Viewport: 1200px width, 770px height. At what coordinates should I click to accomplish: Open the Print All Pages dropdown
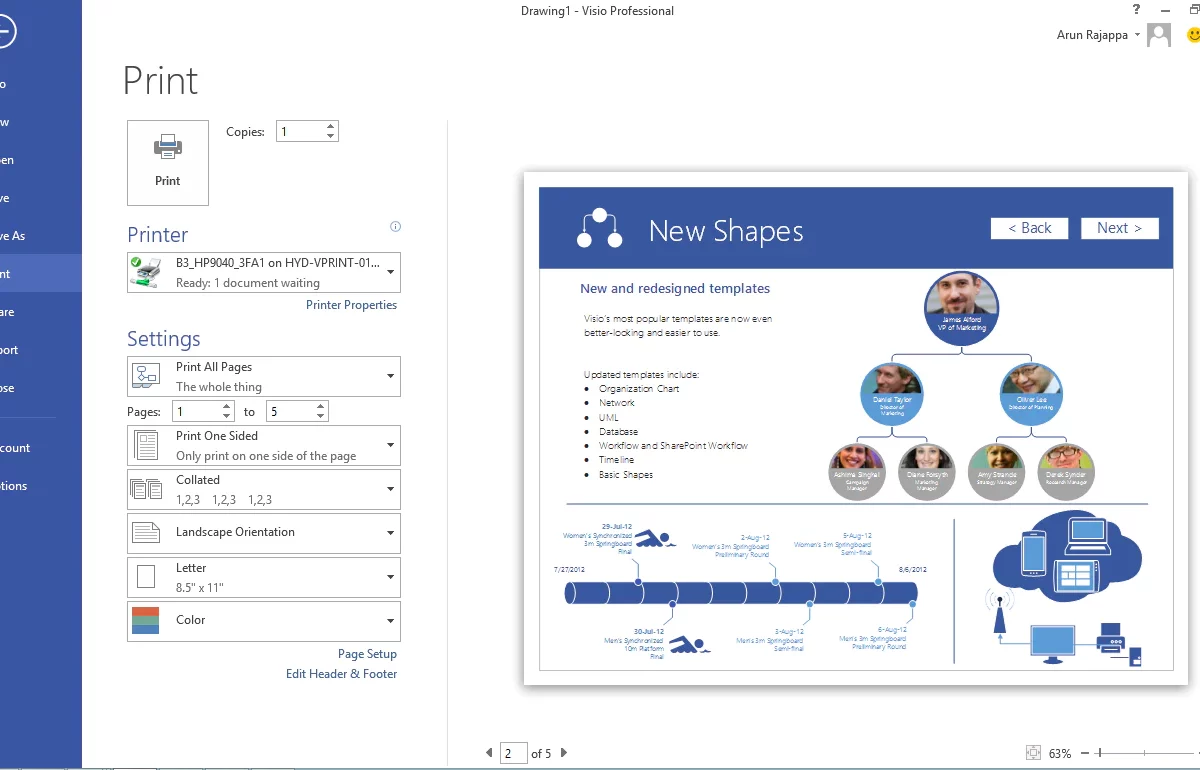pyautogui.click(x=264, y=376)
